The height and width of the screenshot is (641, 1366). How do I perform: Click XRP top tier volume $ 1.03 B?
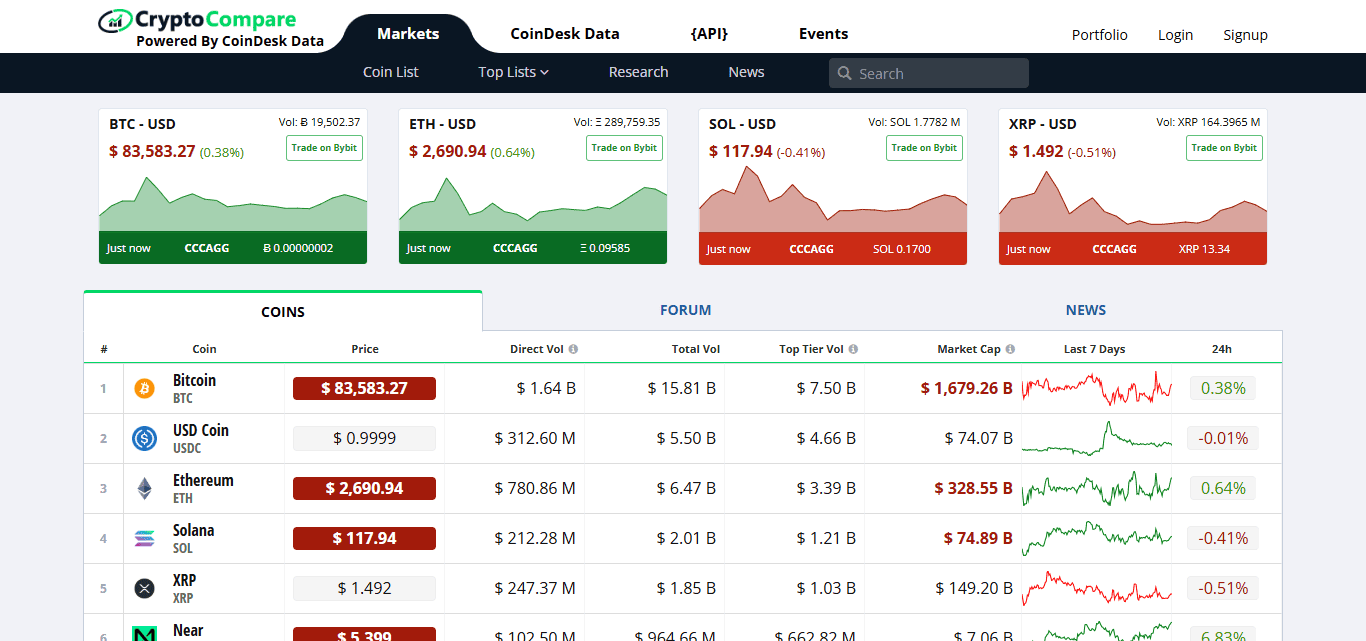coord(826,588)
